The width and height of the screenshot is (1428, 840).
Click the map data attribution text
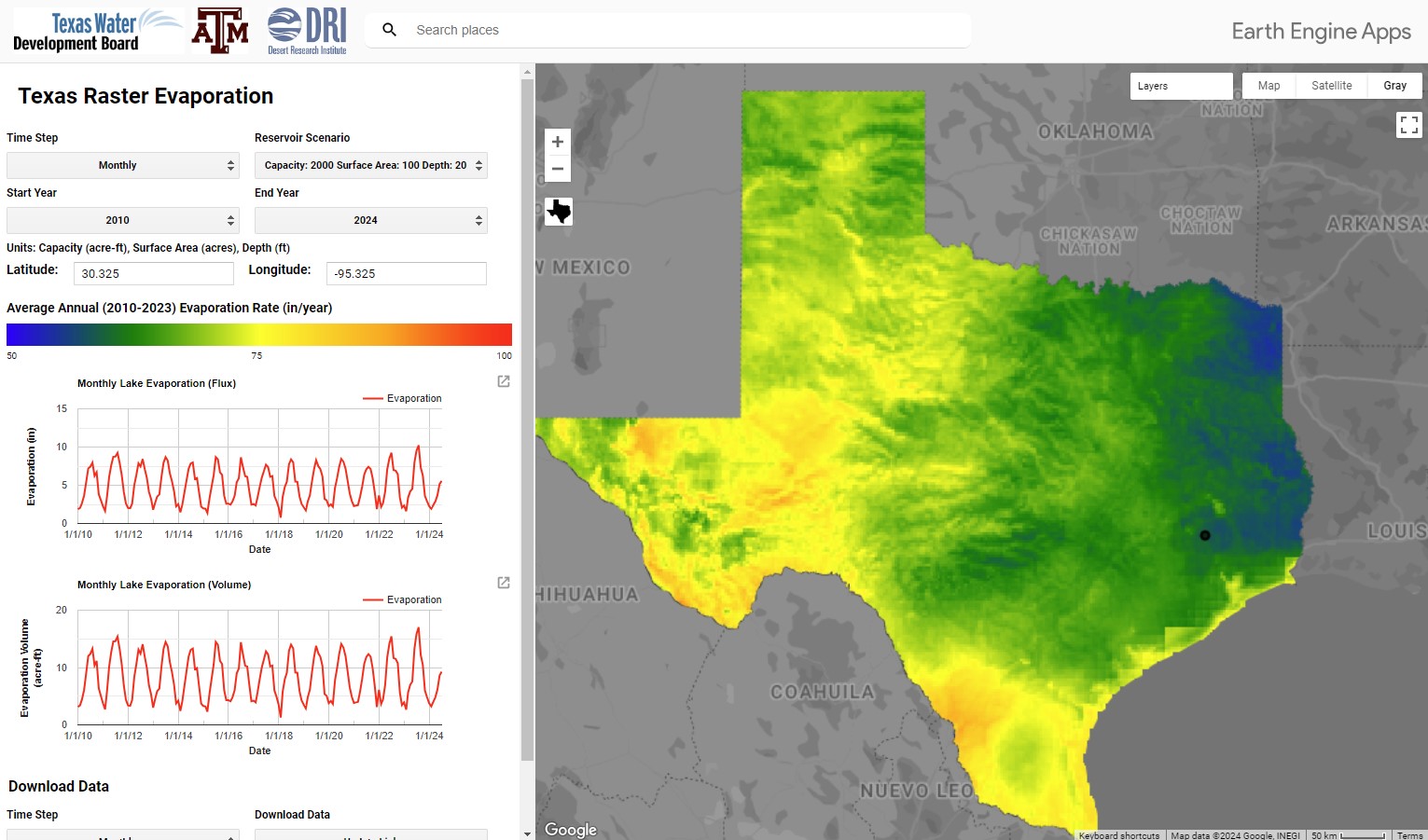pyautogui.click(x=1235, y=835)
